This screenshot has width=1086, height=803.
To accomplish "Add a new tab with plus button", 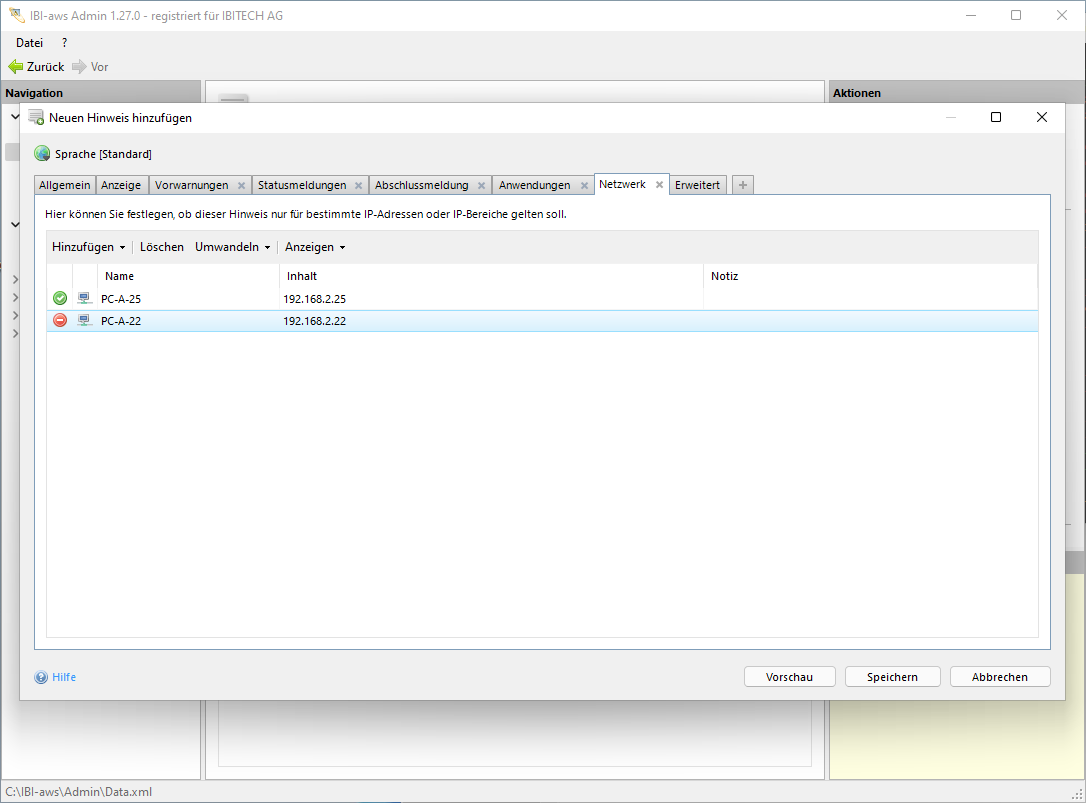I will tap(743, 185).
